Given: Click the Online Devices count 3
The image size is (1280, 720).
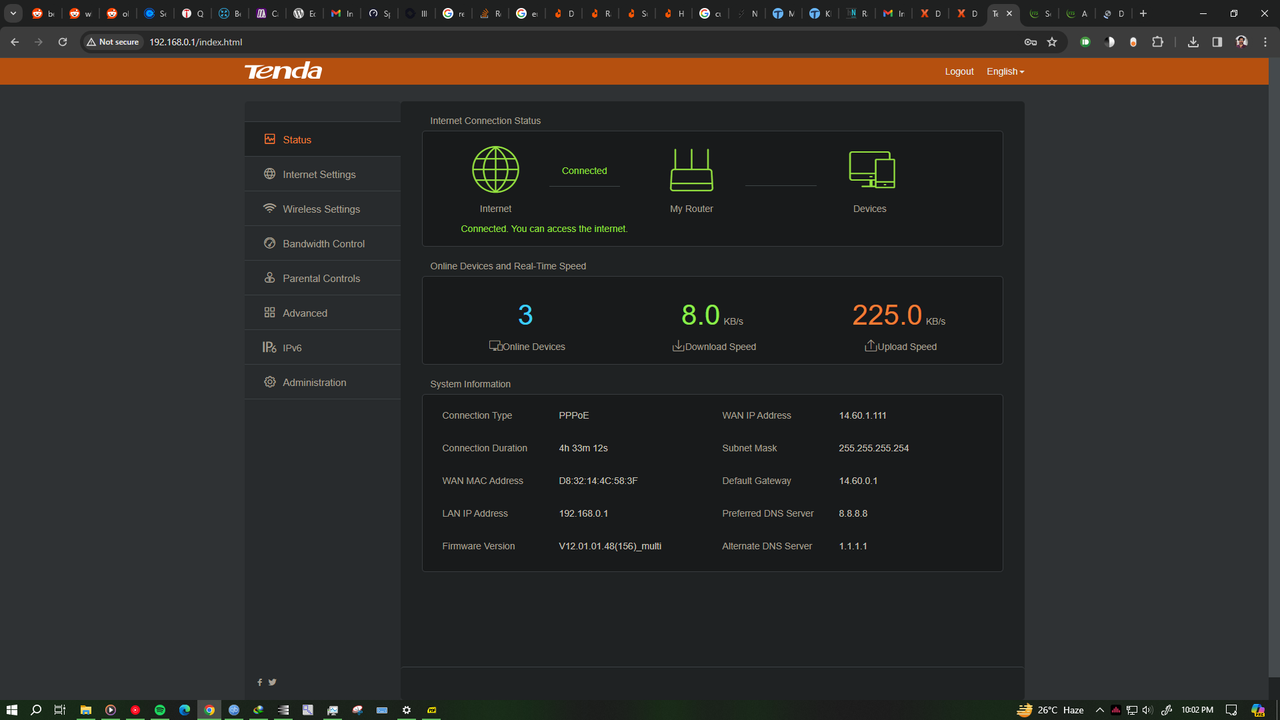Looking at the screenshot, I should 525,315.
